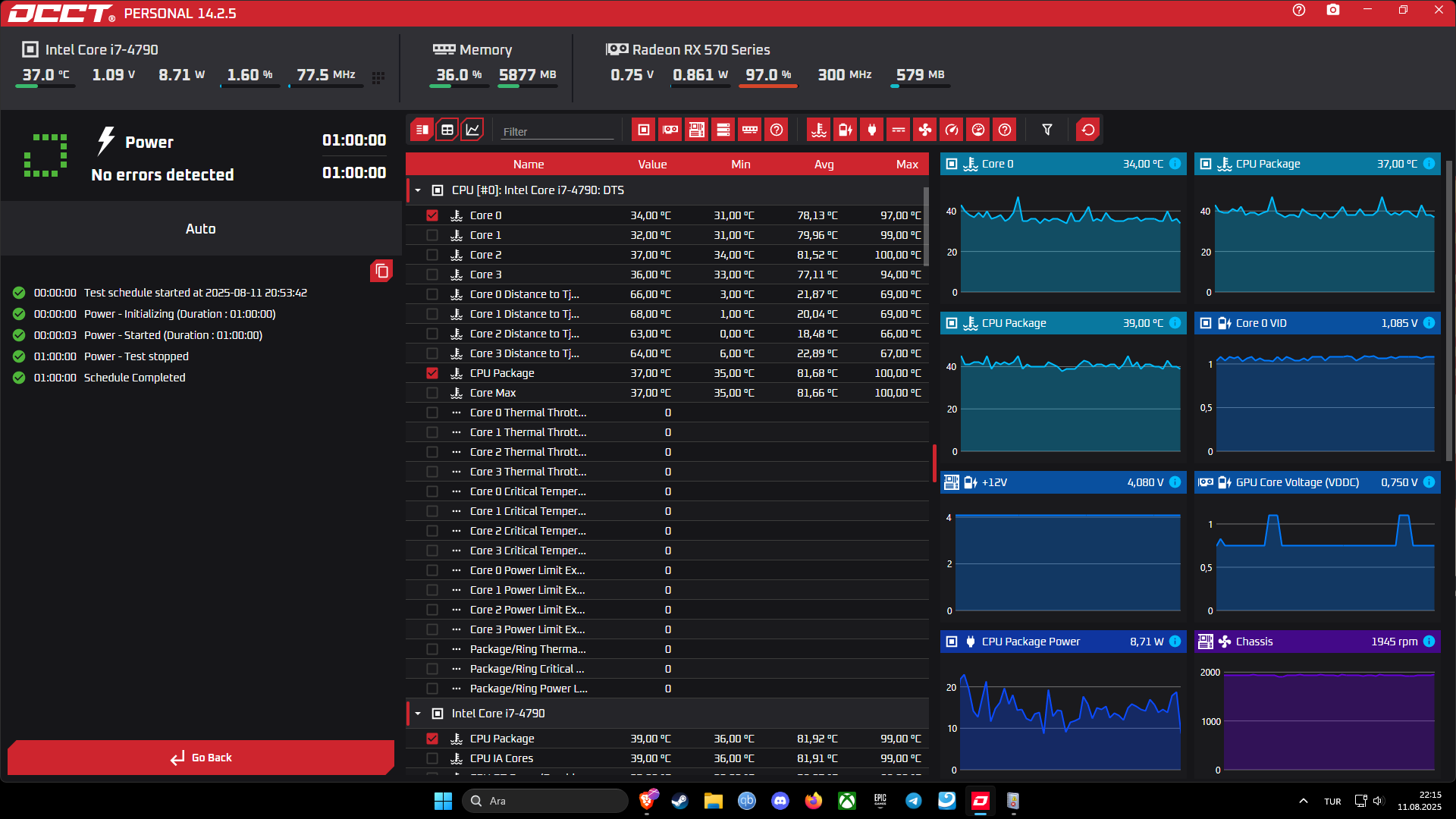Toggle the power plug sensor type filter

pyautogui.click(x=872, y=130)
